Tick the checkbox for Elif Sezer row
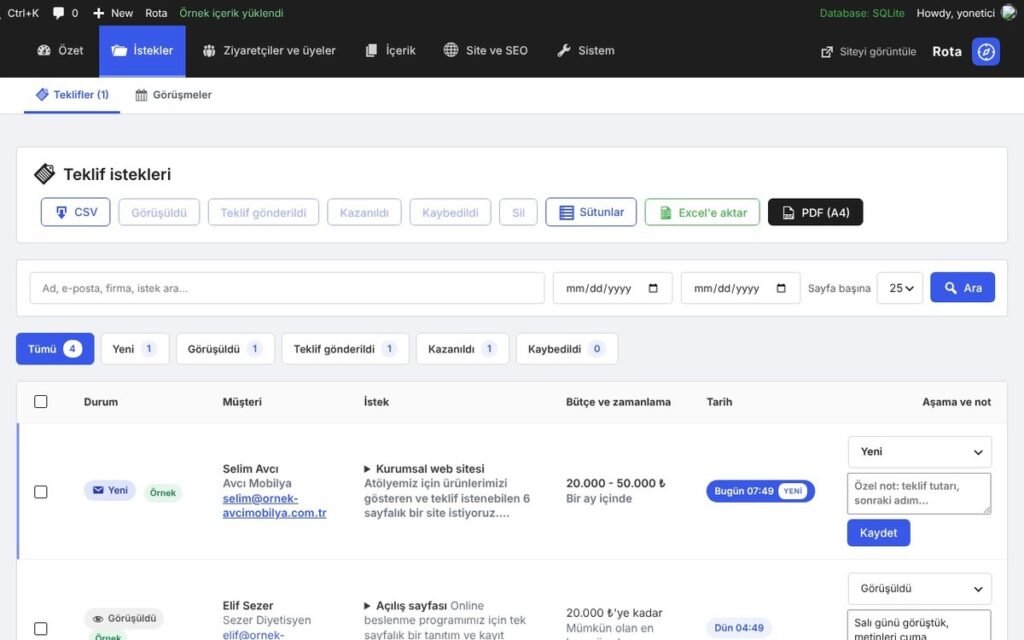 [40, 628]
